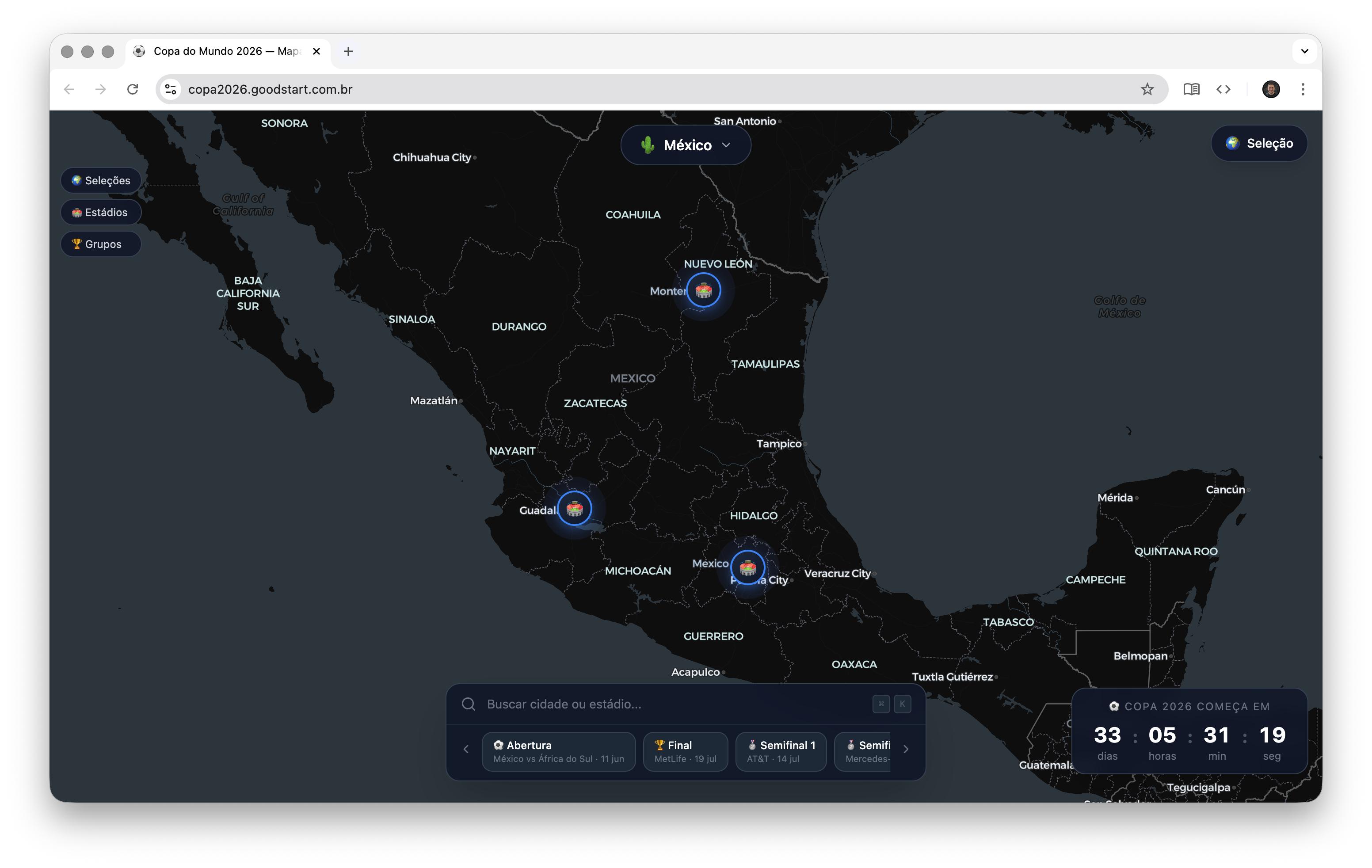
Task: Click the command key shortcut badge
Action: (881, 704)
